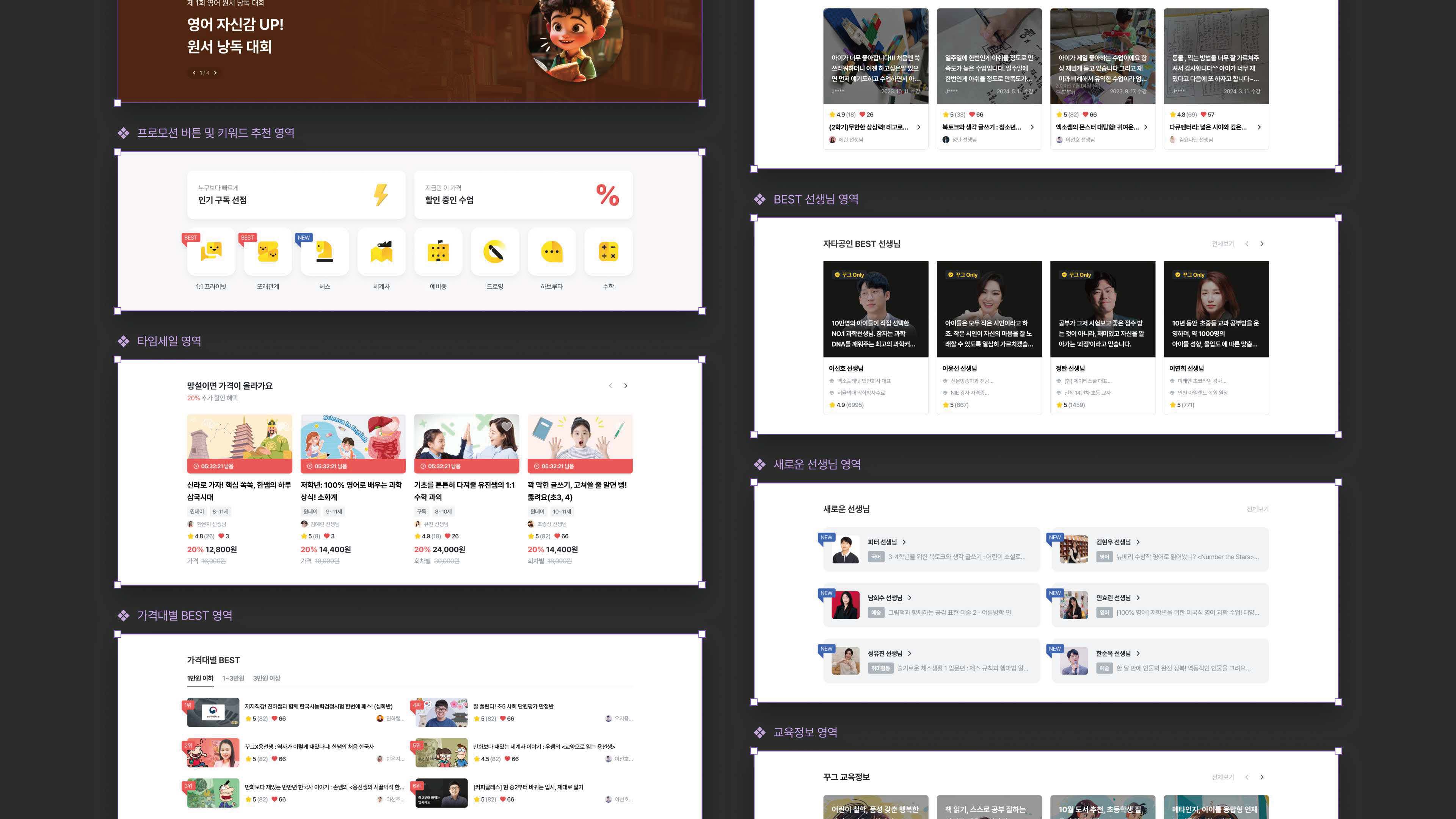This screenshot has height=819, width=1456.
Task: Show previous time sale classes arrow
Action: [x=610, y=386]
